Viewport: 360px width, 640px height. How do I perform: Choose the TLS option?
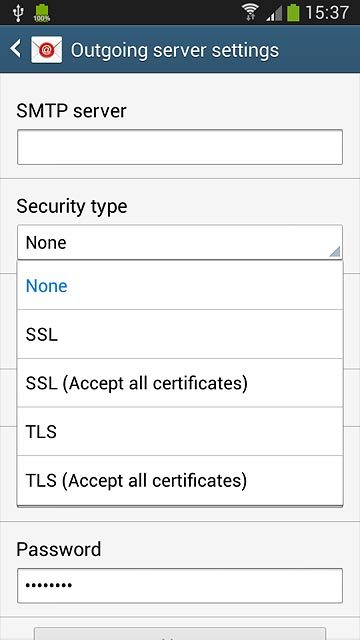pyautogui.click(x=180, y=431)
